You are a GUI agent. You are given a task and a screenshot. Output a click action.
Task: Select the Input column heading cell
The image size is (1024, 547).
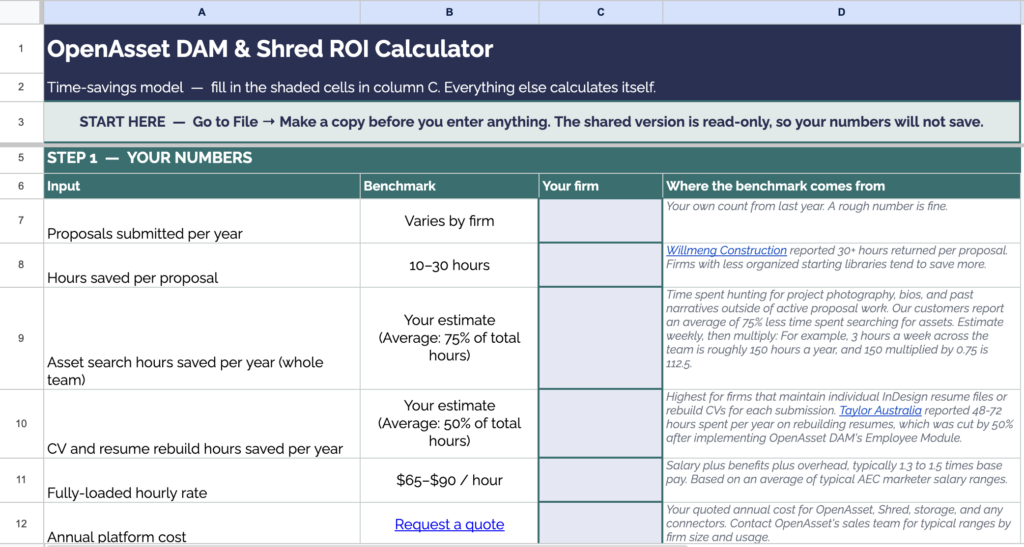(202, 186)
